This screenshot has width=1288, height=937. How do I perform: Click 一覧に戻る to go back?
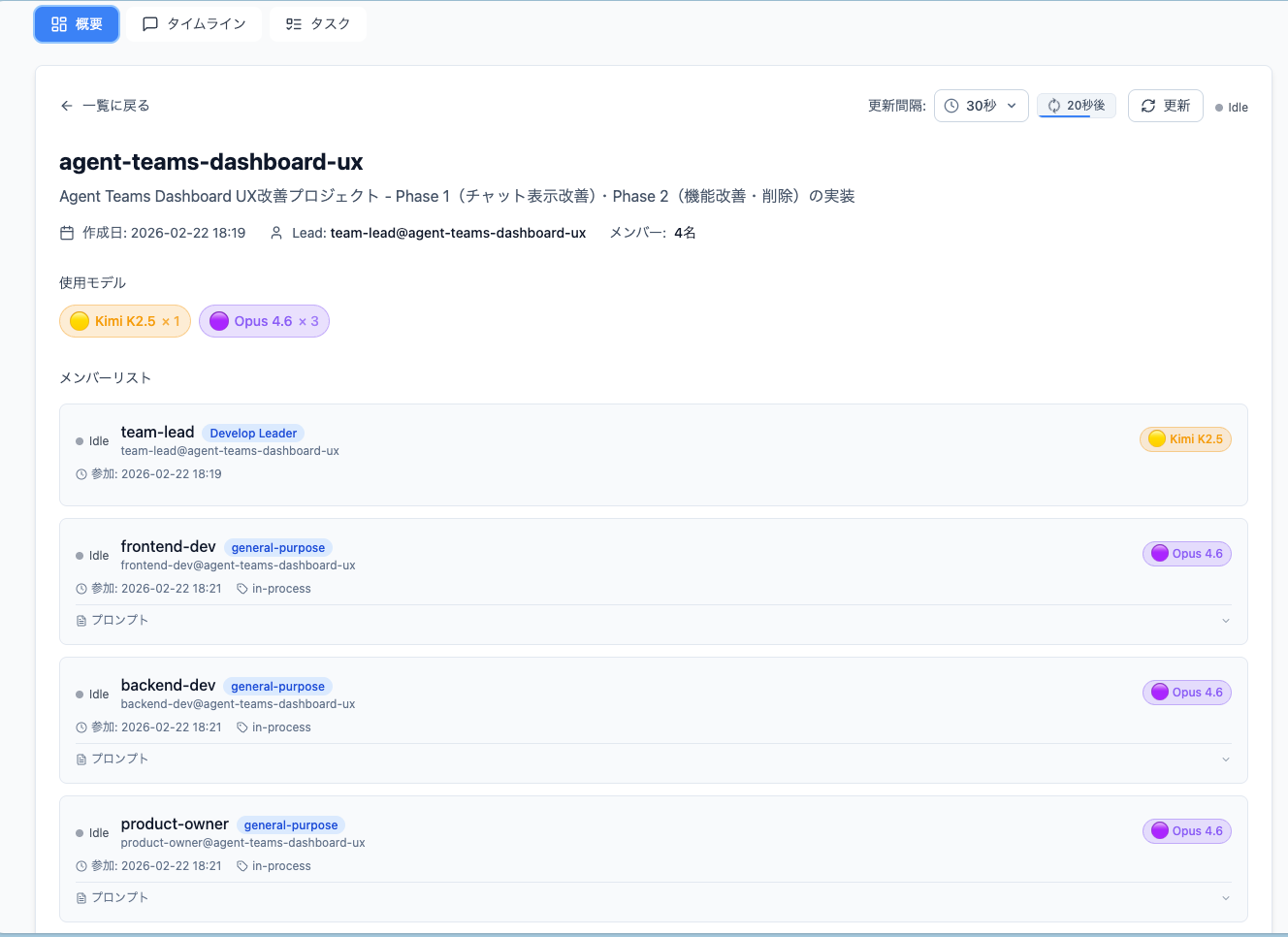coord(104,105)
